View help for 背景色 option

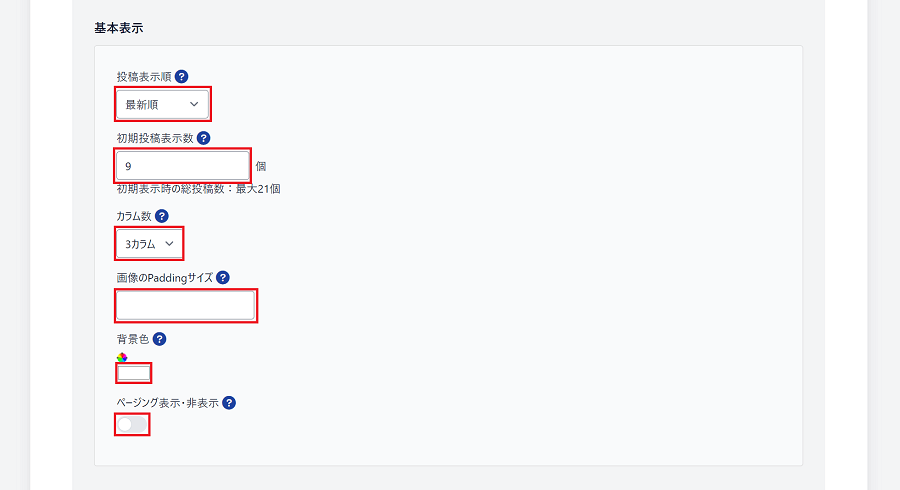160,339
